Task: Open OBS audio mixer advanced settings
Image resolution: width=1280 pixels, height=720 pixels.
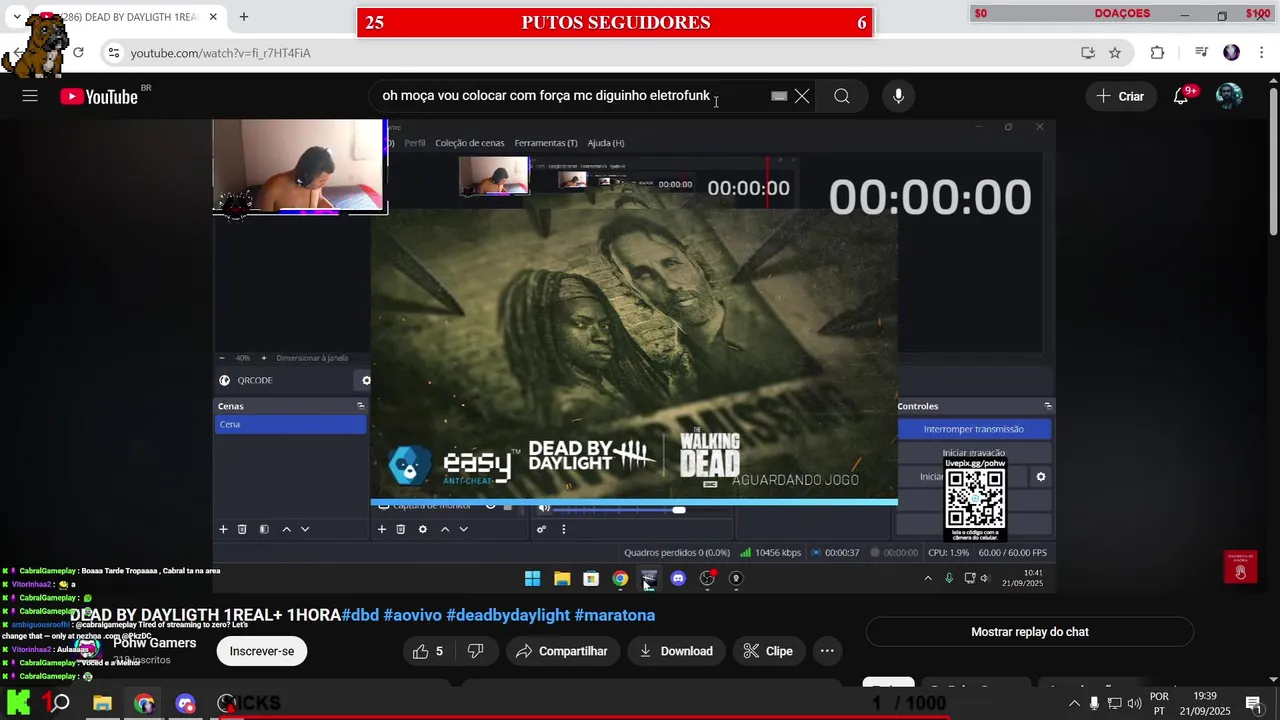Action: click(541, 529)
